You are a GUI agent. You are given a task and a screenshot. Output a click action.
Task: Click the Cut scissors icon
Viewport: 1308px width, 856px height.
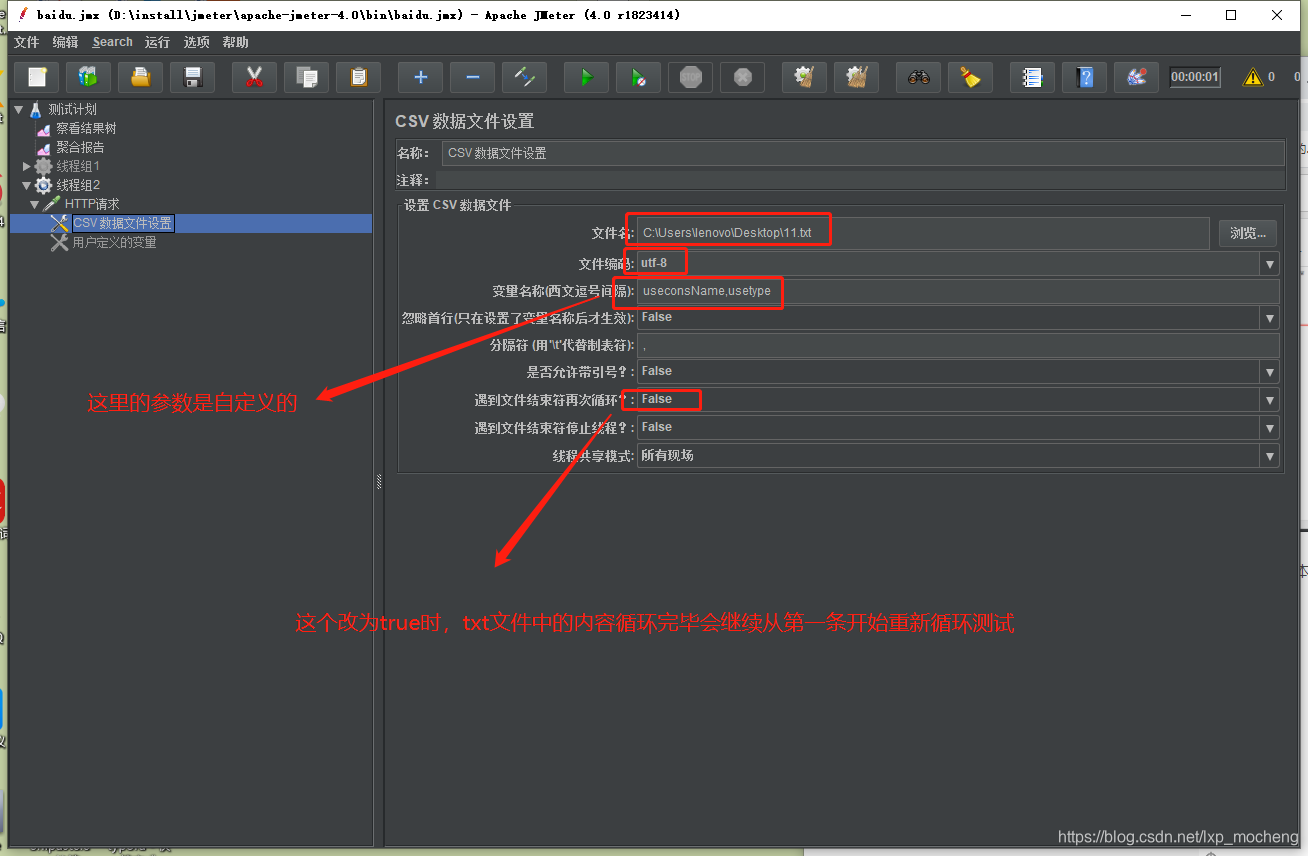point(254,77)
